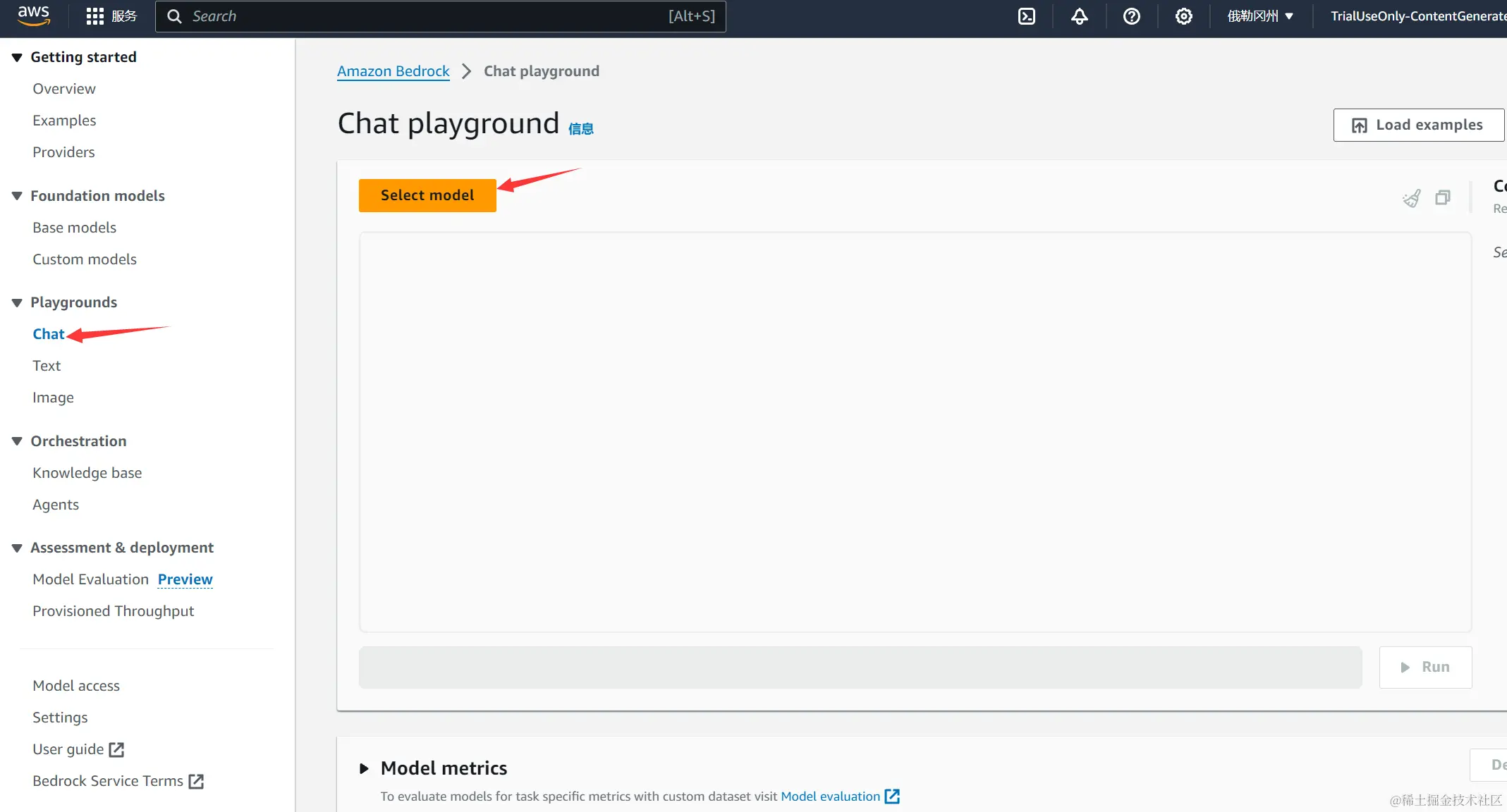Click the copy icon beside the broom
The width and height of the screenshot is (1507, 812).
pyautogui.click(x=1443, y=198)
